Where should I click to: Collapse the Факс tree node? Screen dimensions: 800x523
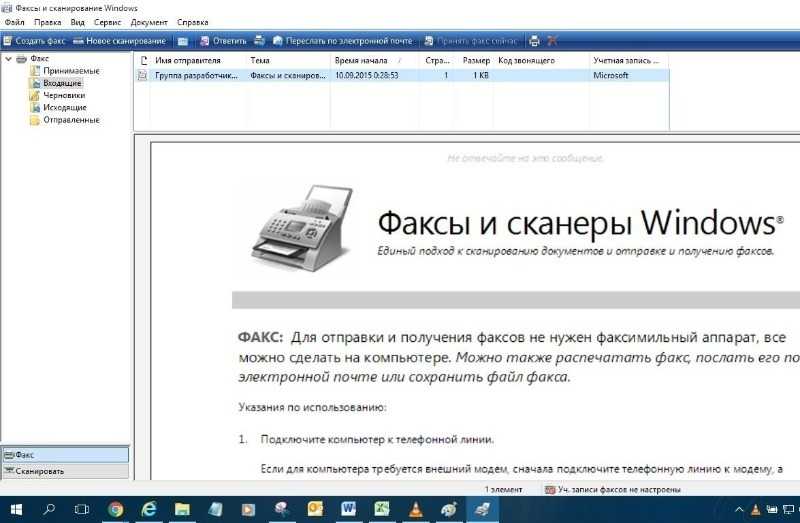pos(9,59)
